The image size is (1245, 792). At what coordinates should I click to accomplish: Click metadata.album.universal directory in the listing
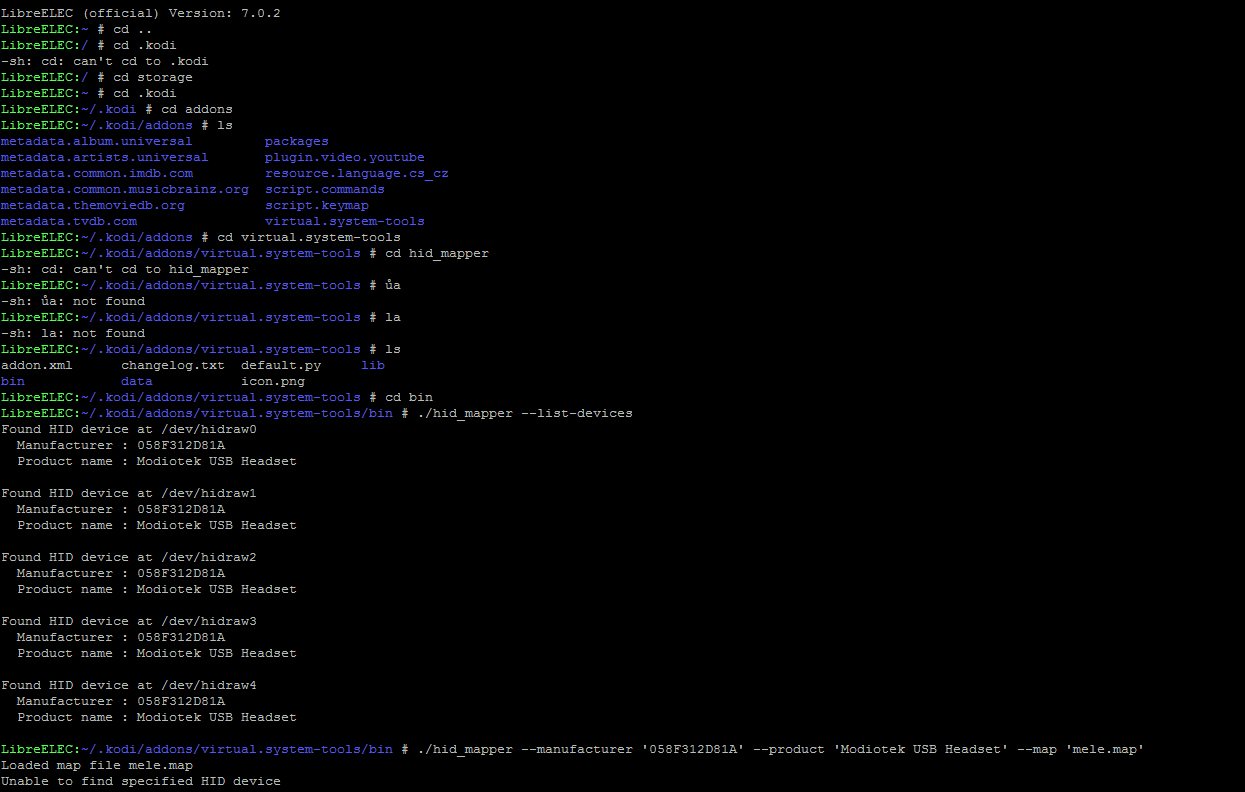[x=96, y=141]
